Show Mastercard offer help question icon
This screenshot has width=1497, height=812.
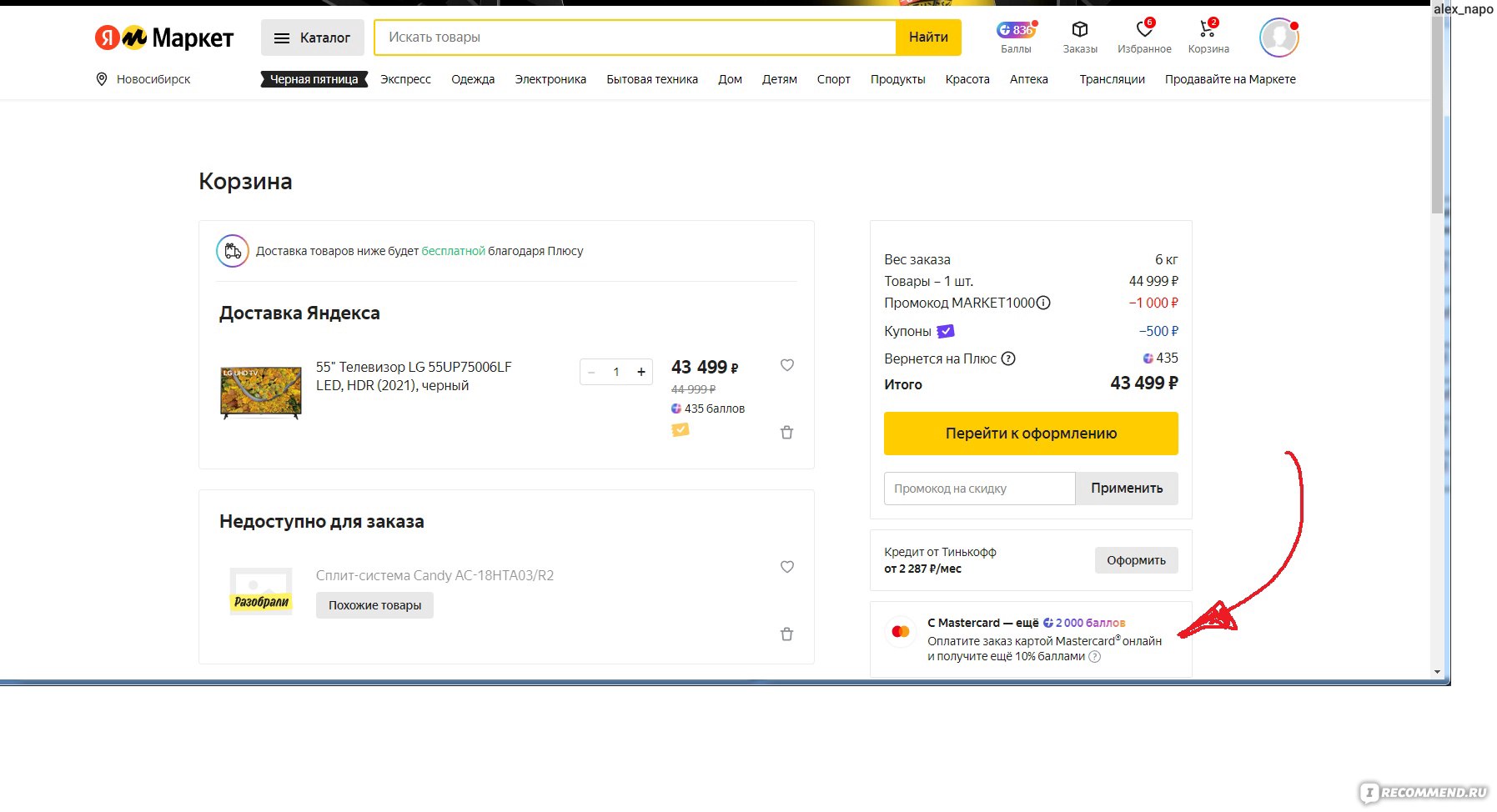click(1095, 657)
